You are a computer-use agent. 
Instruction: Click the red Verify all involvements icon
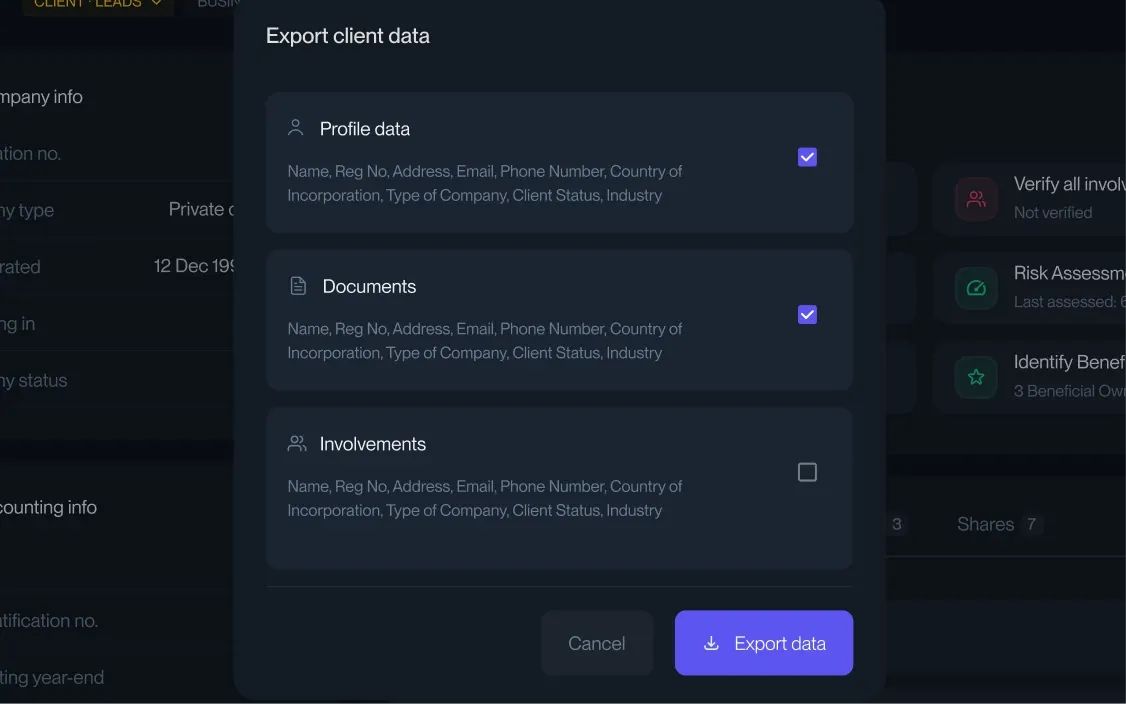point(975,199)
